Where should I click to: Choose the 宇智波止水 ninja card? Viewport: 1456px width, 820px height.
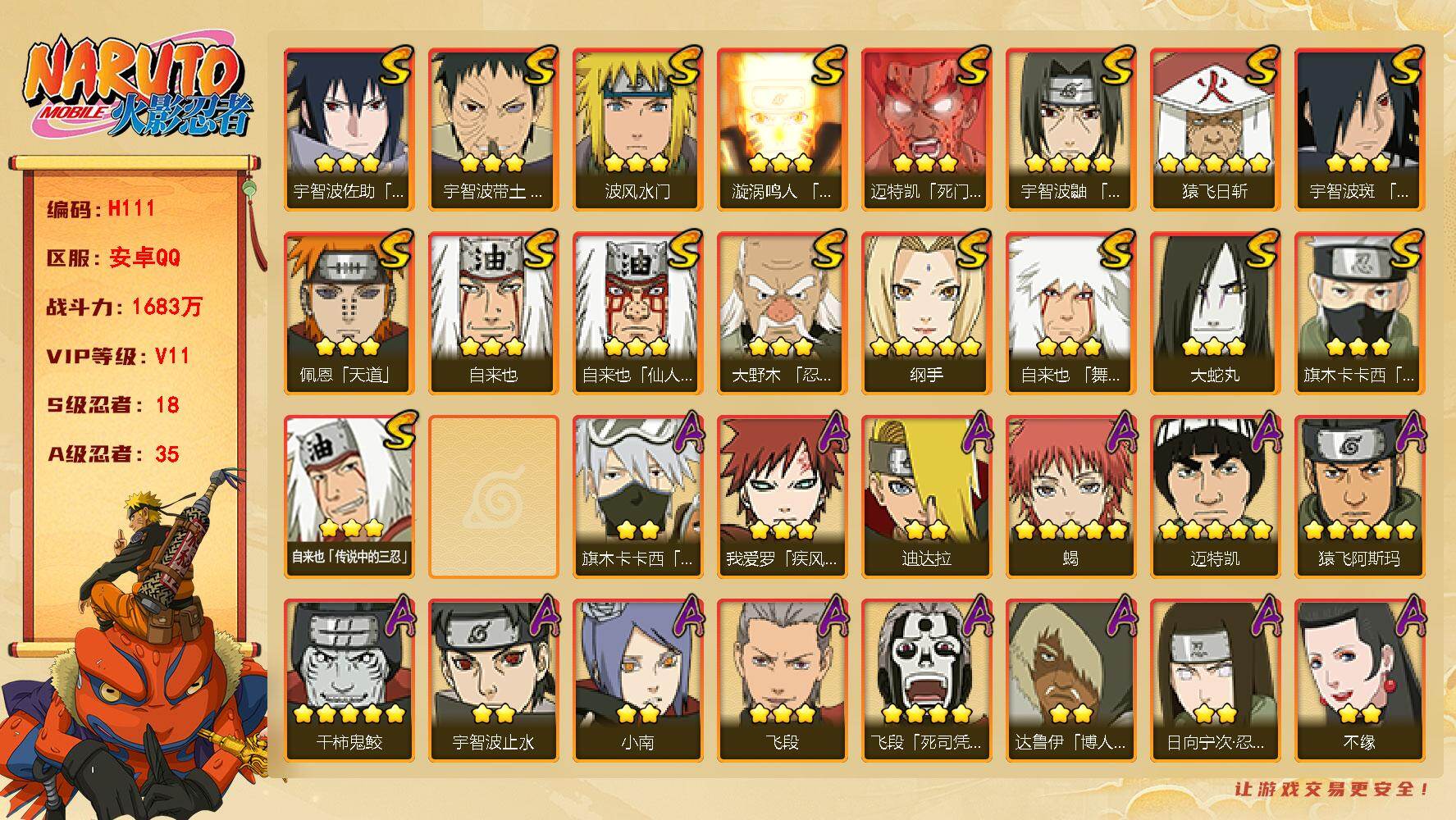(493, 680)
